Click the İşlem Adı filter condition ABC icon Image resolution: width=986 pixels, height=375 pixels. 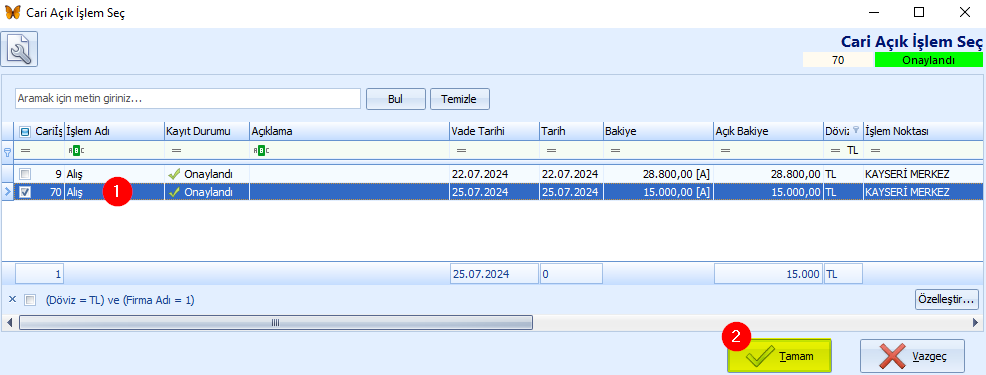[x=74, y=151]
